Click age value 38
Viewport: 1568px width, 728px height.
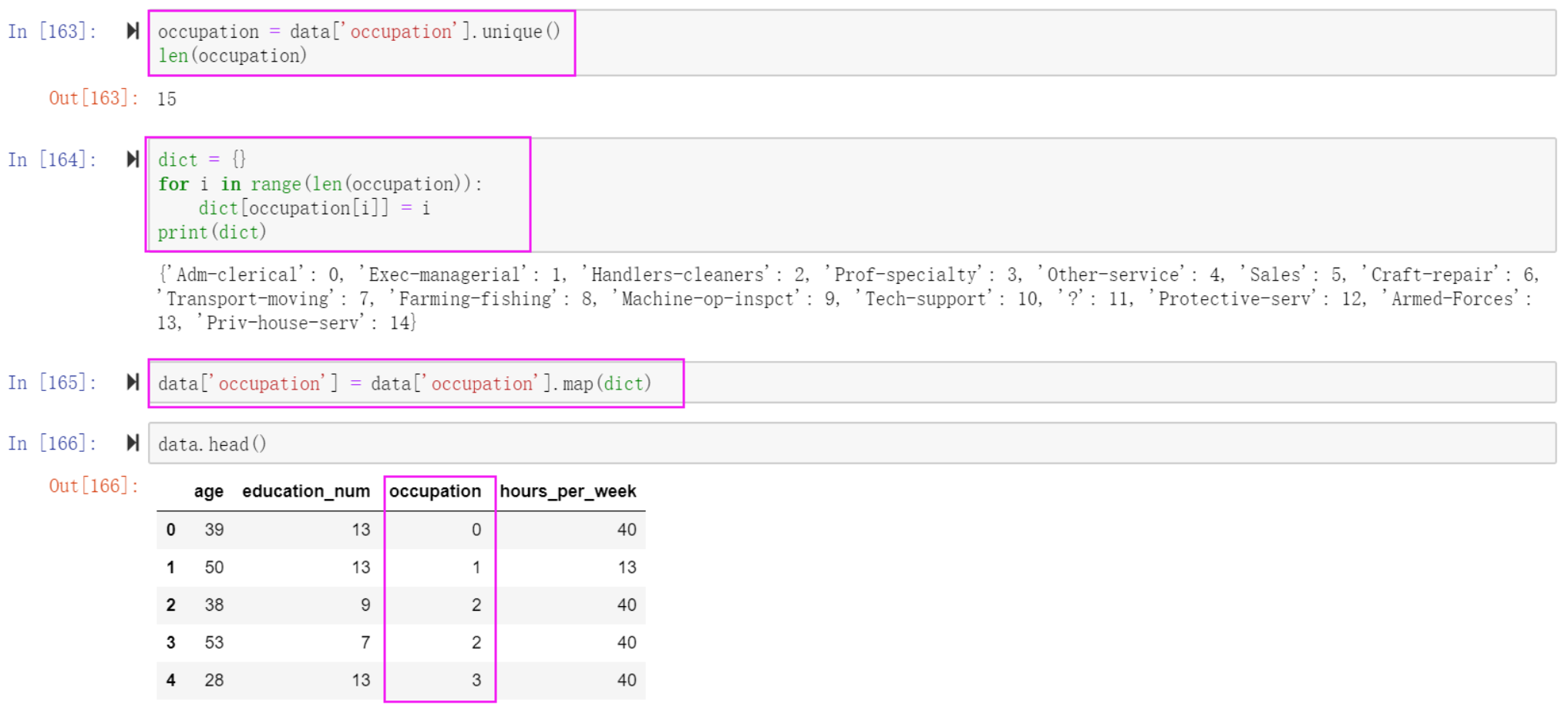point(214,605)
